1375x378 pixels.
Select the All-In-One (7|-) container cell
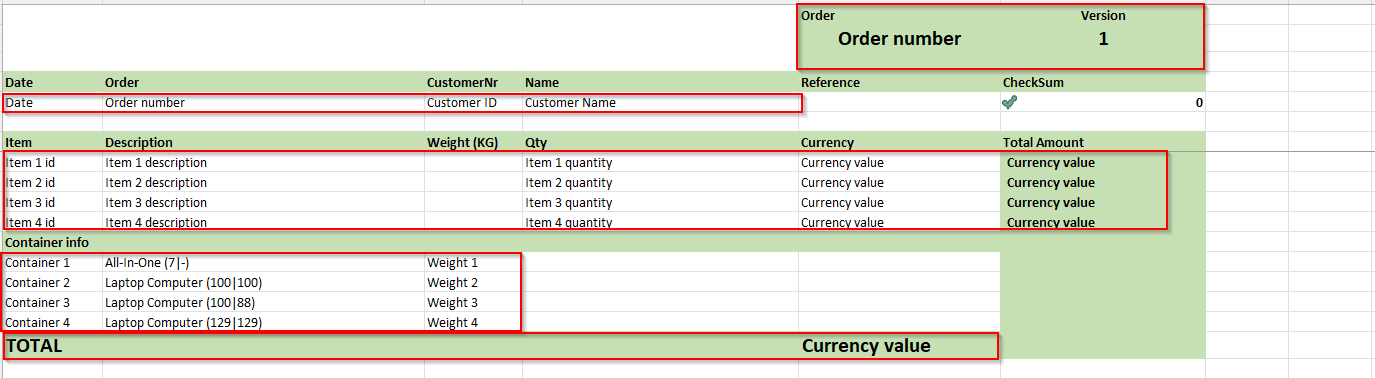coord(263,262)
